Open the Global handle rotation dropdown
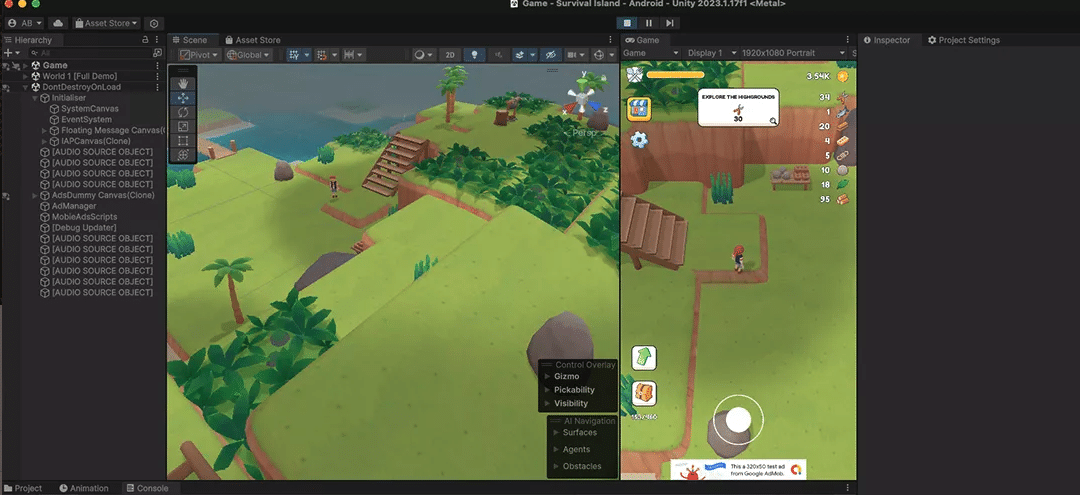 coord(249,55)
